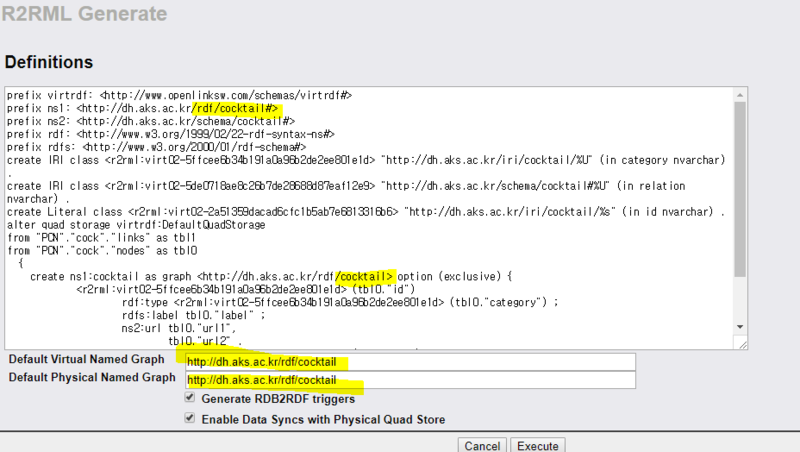Click the scroll-down arrow of Definitions box

[740, 326]
